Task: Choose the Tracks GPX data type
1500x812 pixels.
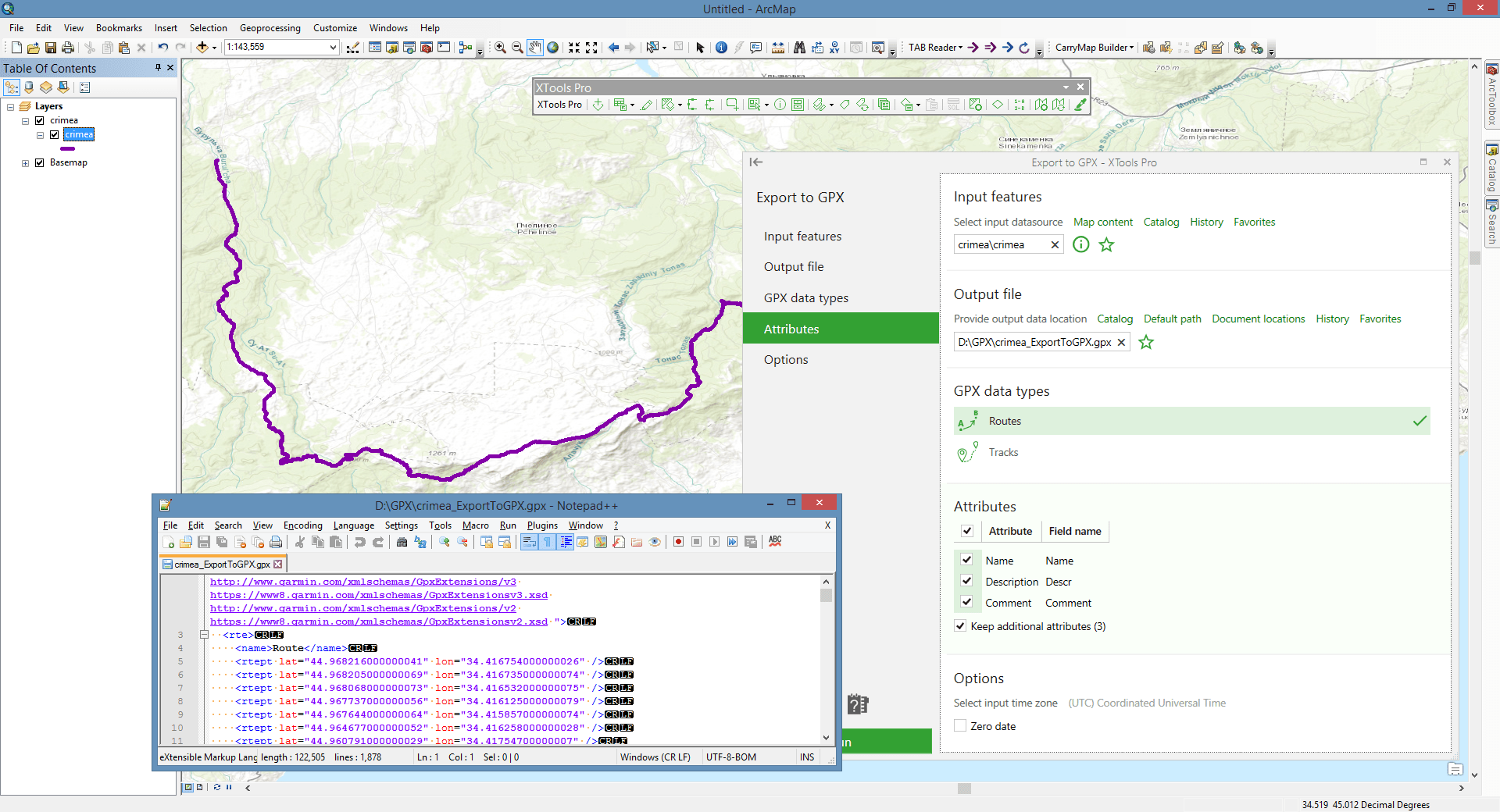Action: [x=1192, y=452]
